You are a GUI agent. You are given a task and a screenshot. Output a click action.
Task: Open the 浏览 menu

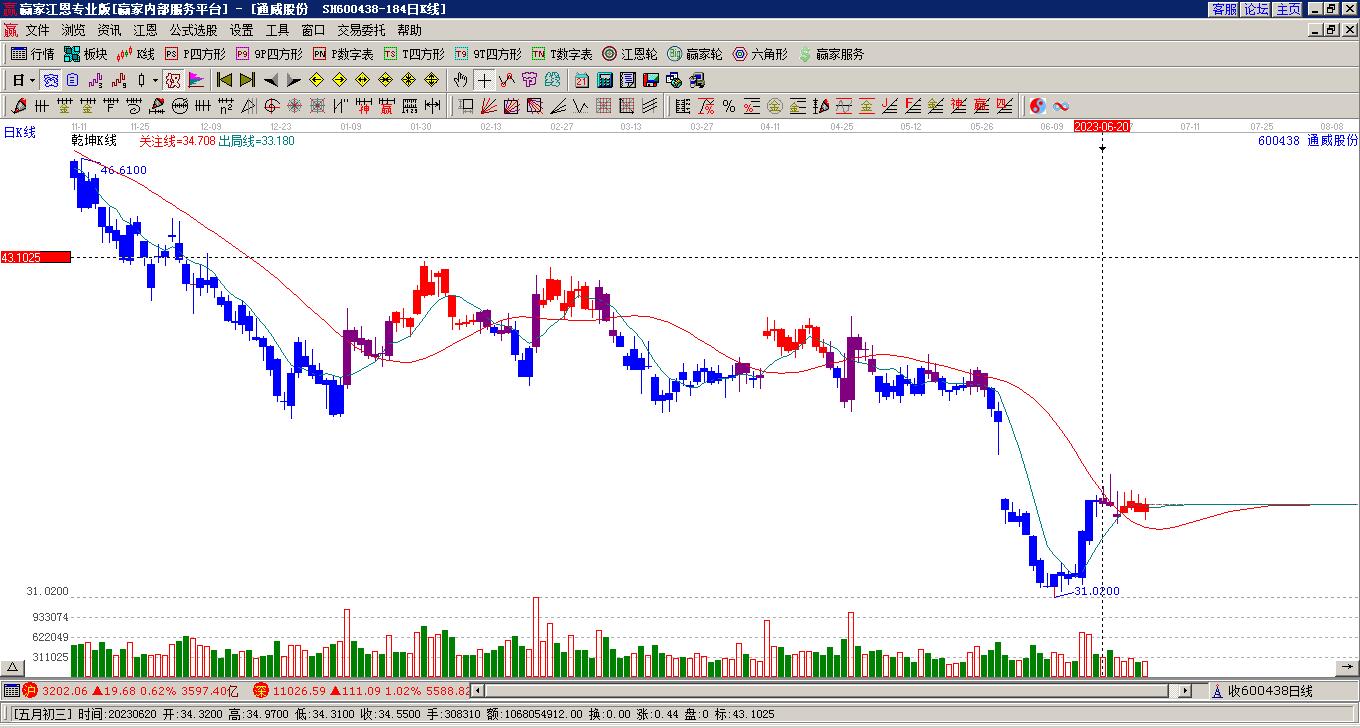73,30
